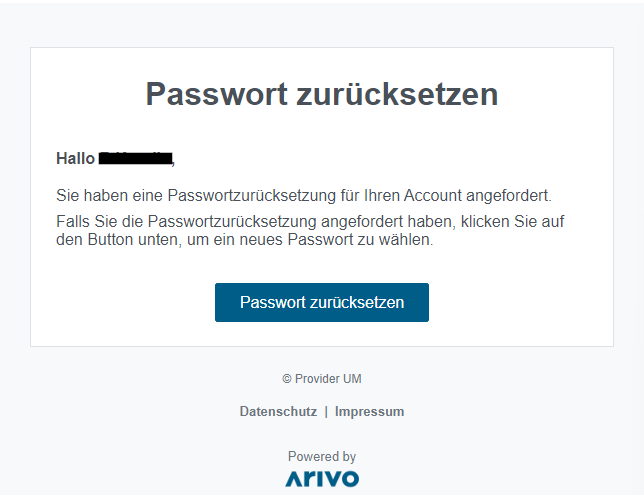Viewport: 644px width, 495px height.
Task: Click the large Passwort zurücksetzen heading
Action: [322, 94]
